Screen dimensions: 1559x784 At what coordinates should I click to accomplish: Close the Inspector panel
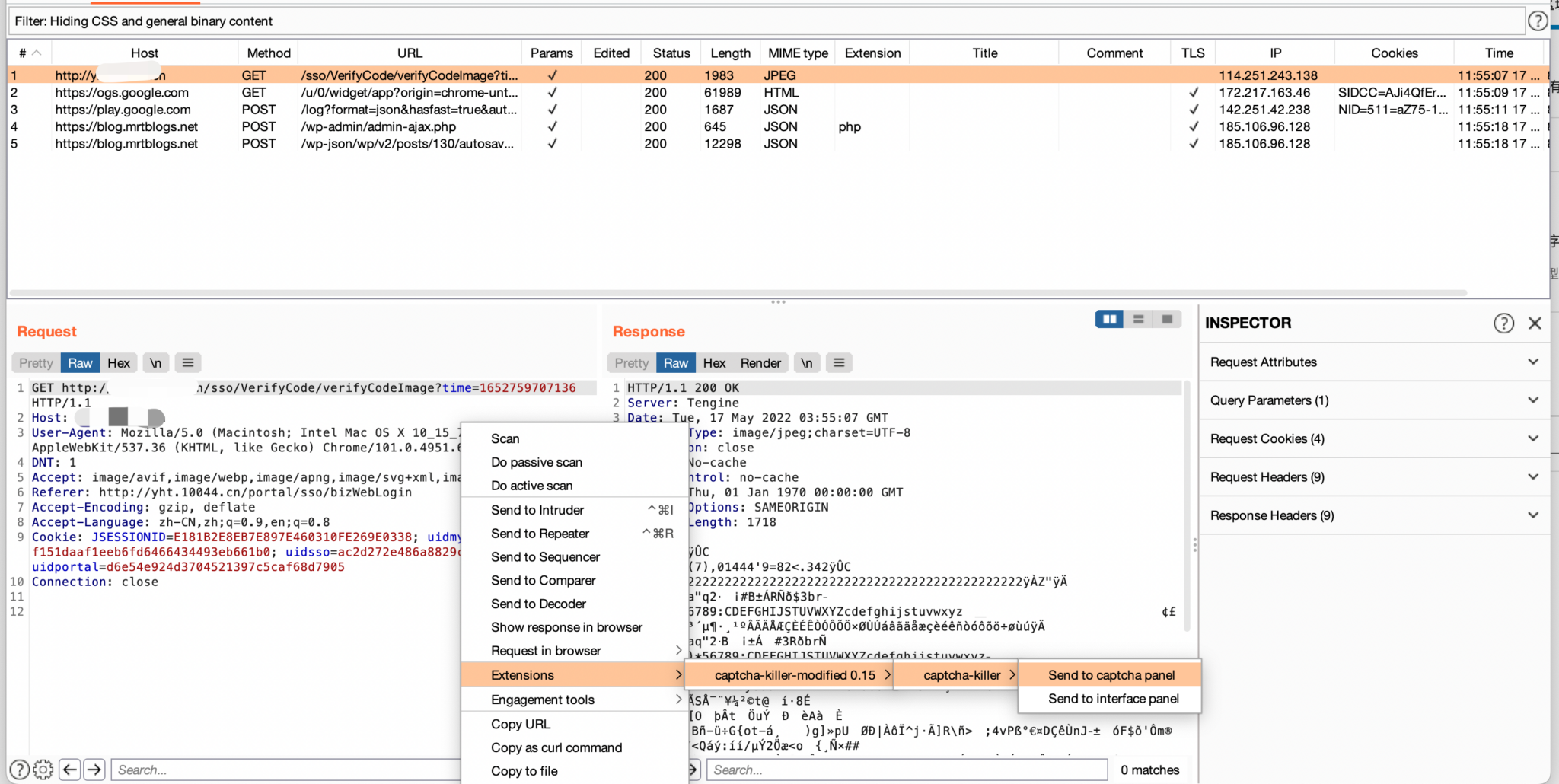click(x=1535, y=323)
